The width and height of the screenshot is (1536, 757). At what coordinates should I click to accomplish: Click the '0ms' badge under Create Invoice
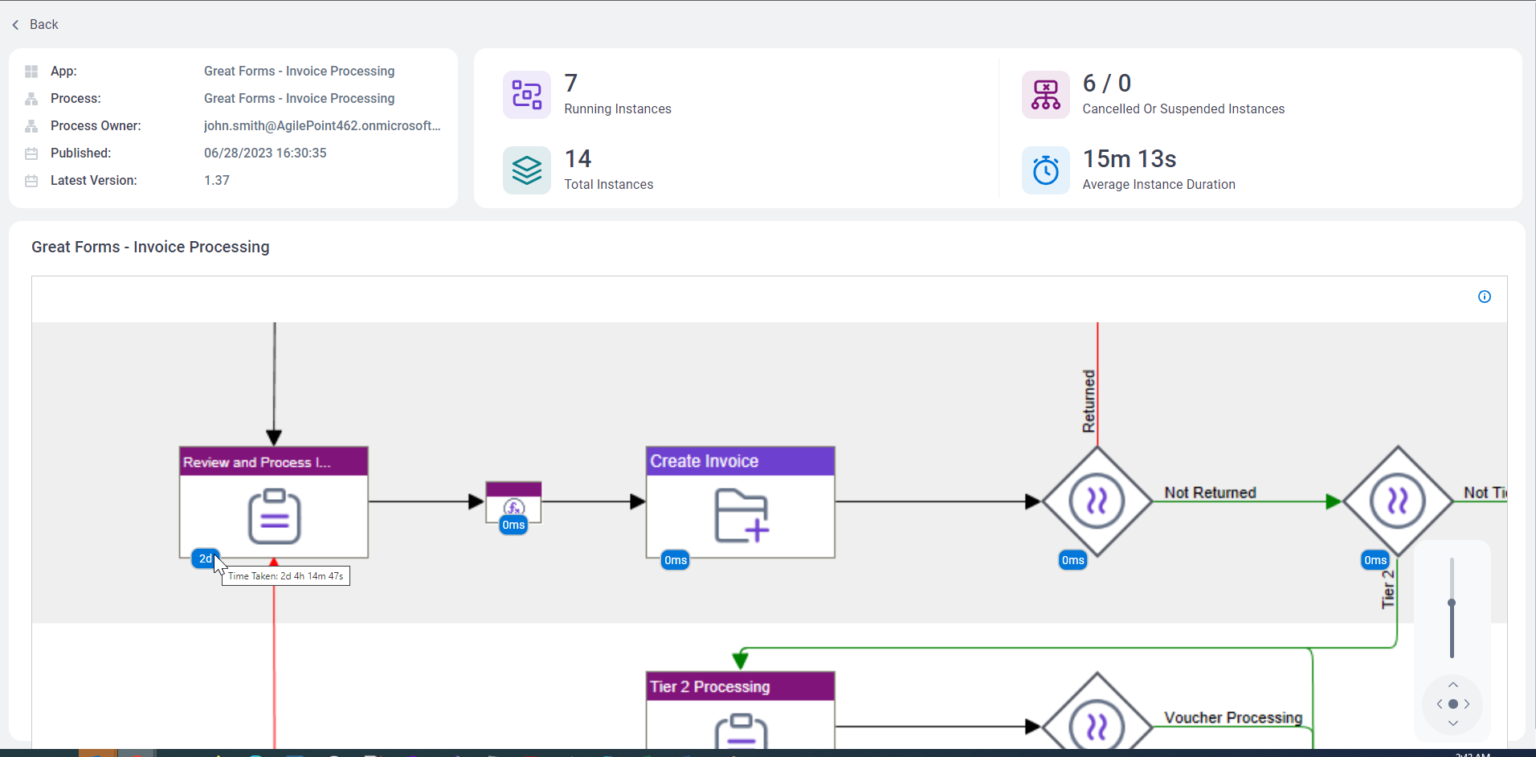[675, 560]
